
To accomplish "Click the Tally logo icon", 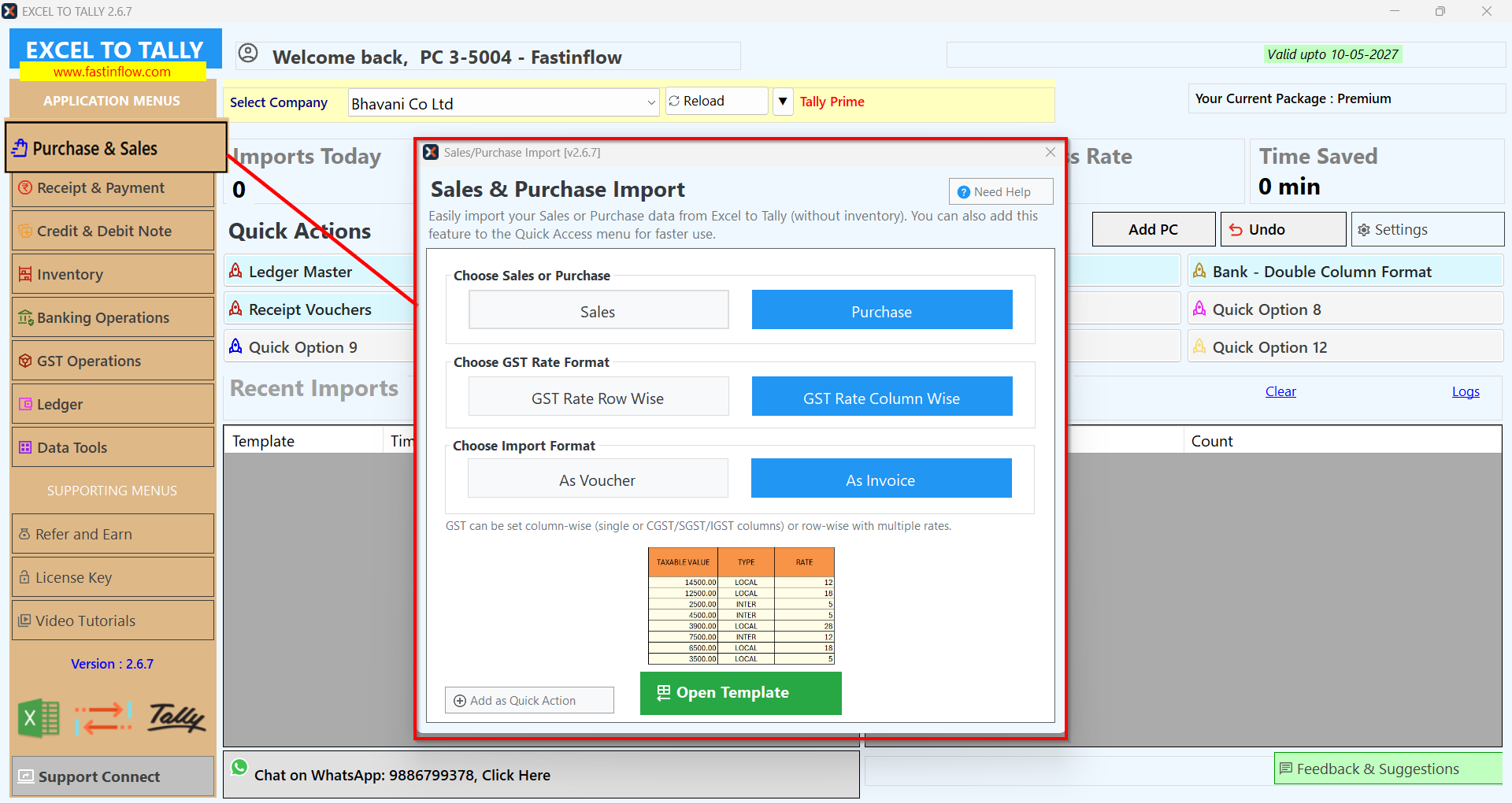I will pos(176,717).
